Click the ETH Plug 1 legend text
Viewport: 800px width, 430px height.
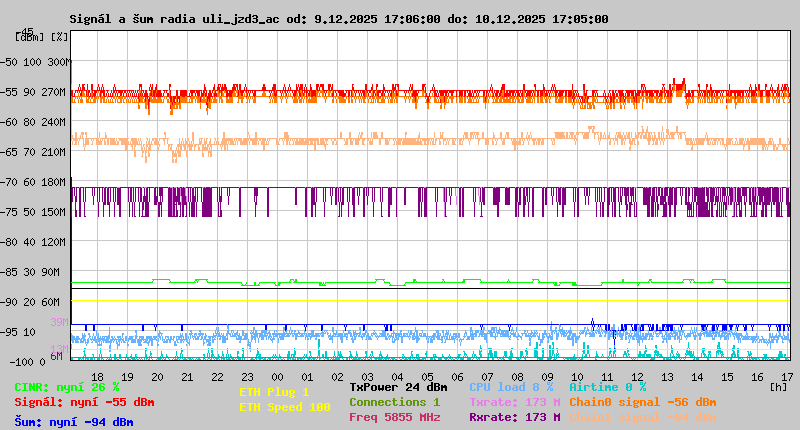pos(274,392)
